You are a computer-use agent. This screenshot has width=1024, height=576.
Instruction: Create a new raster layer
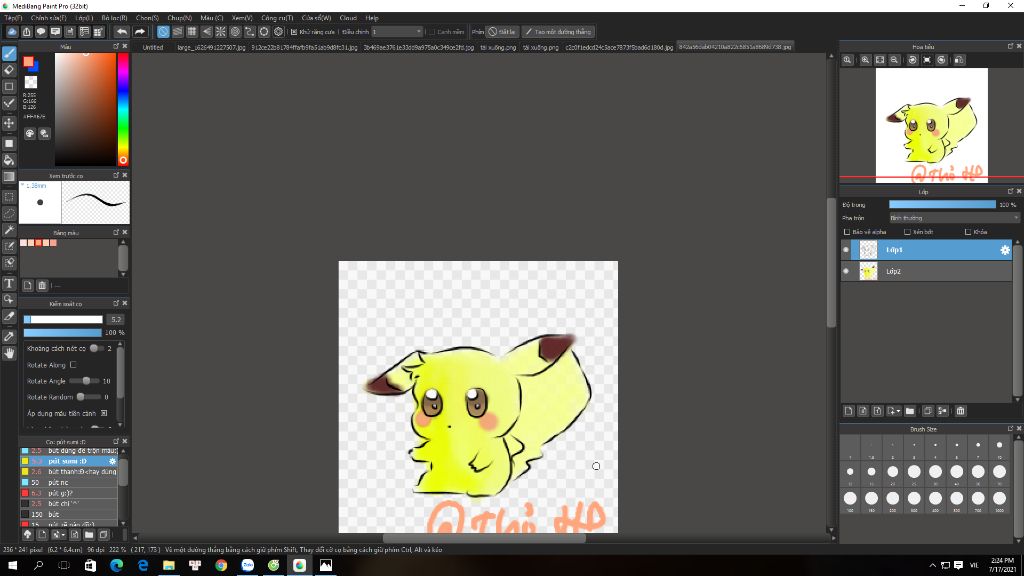click(848, 411)
